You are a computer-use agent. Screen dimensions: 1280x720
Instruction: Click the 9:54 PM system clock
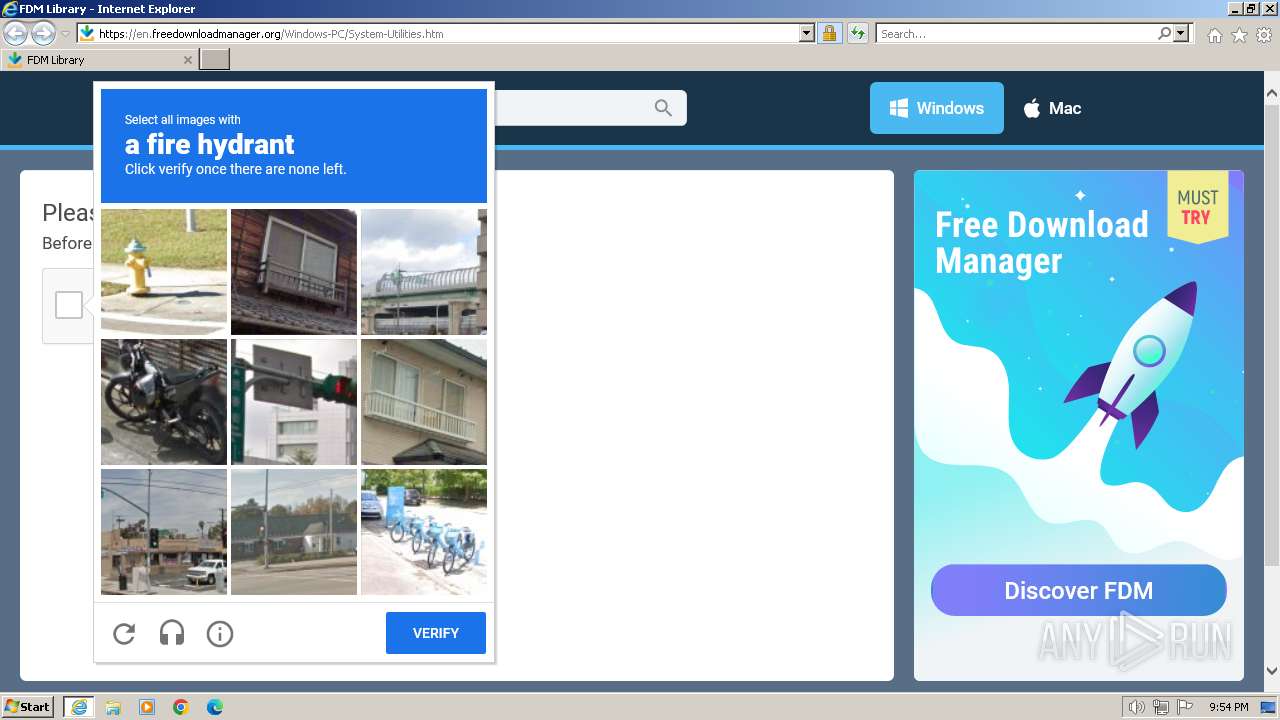(x=1229, y=707)
